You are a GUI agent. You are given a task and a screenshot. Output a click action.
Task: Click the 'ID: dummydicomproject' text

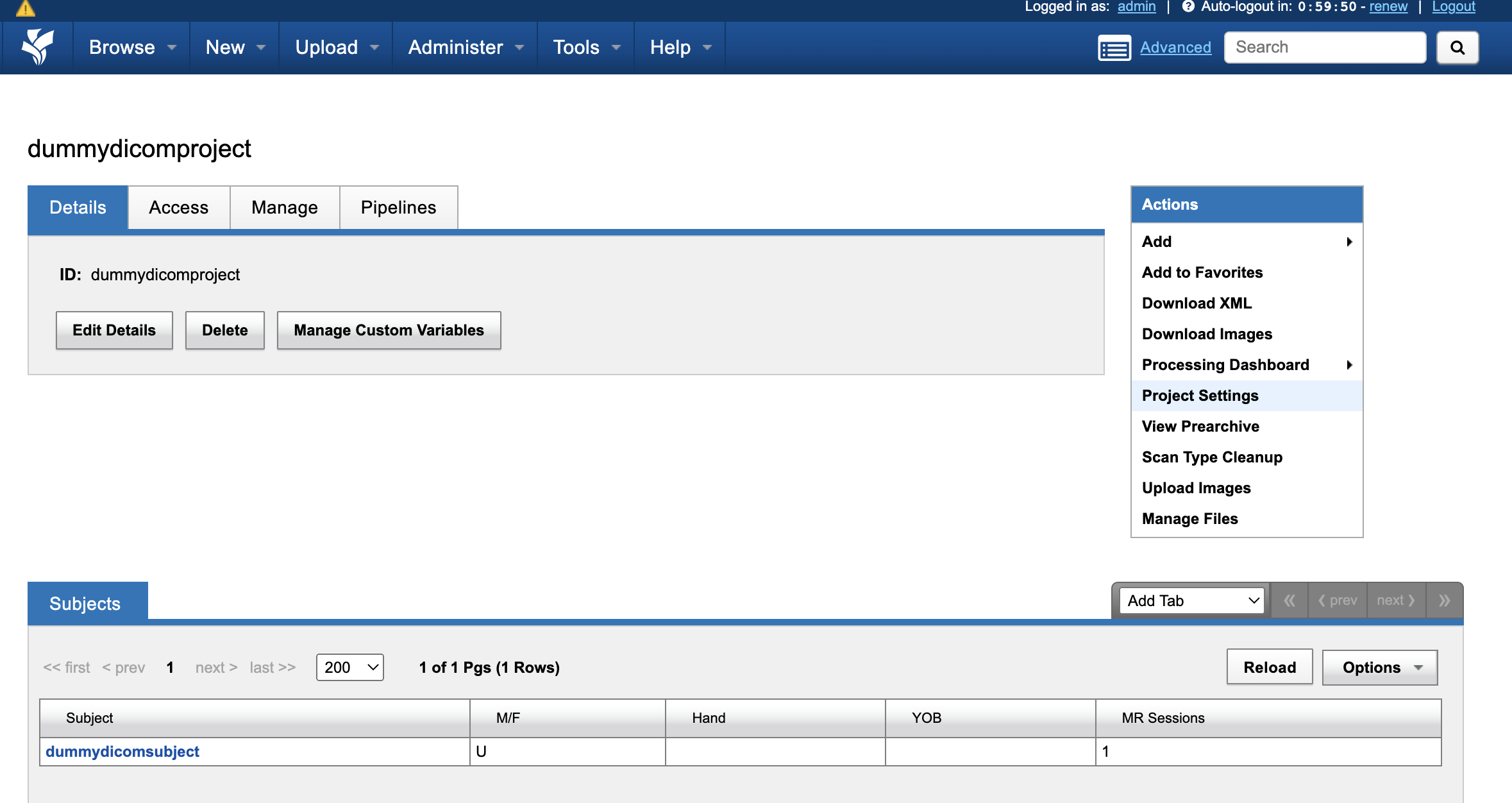[x=149, y=275]
